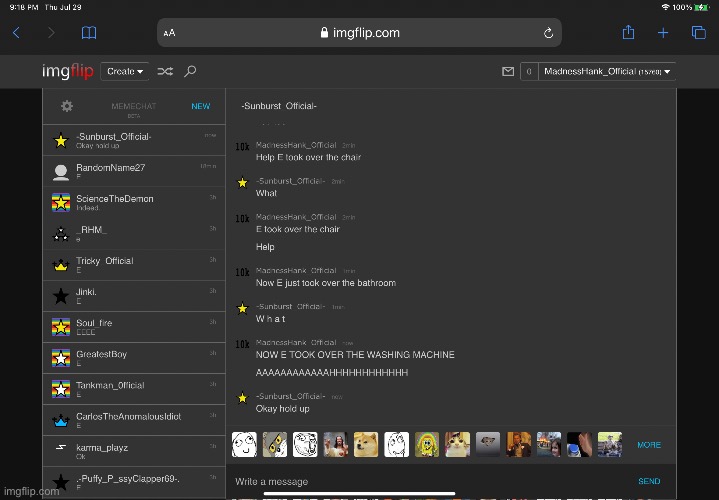Start a NEW memechat
Image resolution: width=719 pixels, height=500 pixels.
click(x=200, y=106)
